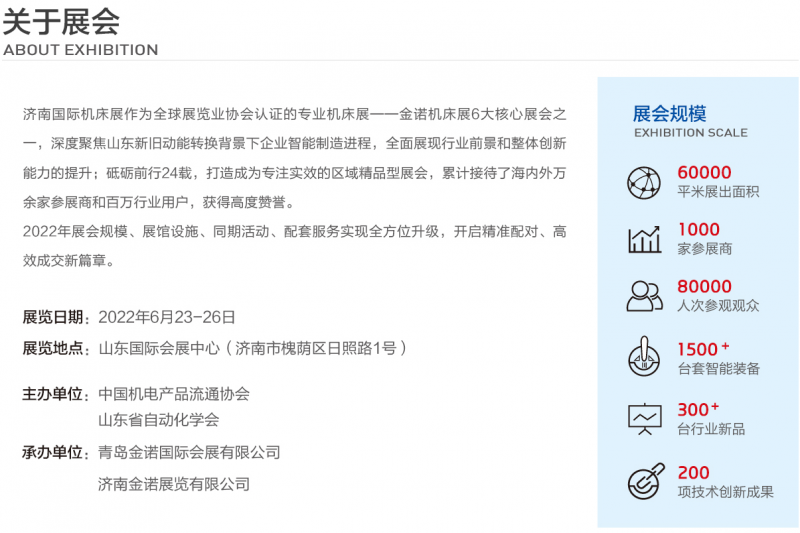The image size is (800, 533).
Task: Click 济南金诺展览有限公司 company name
Action: tap(174, 484)
